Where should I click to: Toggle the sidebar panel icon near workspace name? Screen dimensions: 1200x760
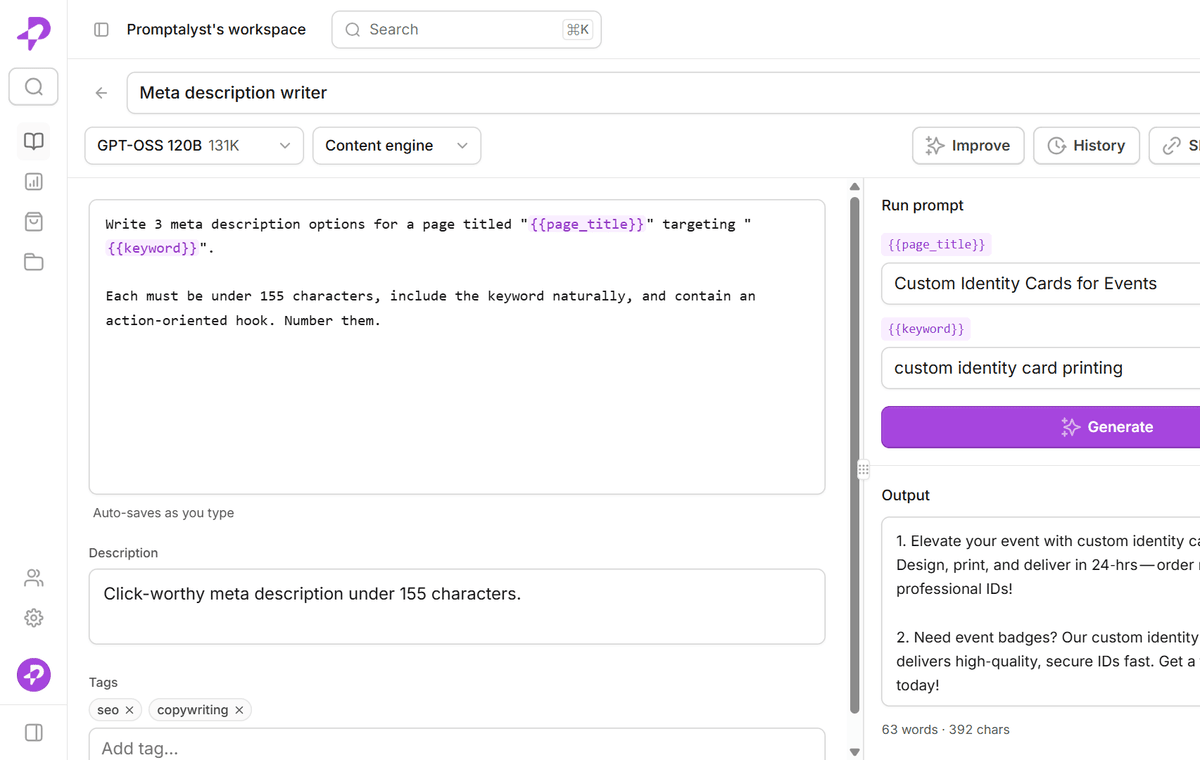(101, 30)
